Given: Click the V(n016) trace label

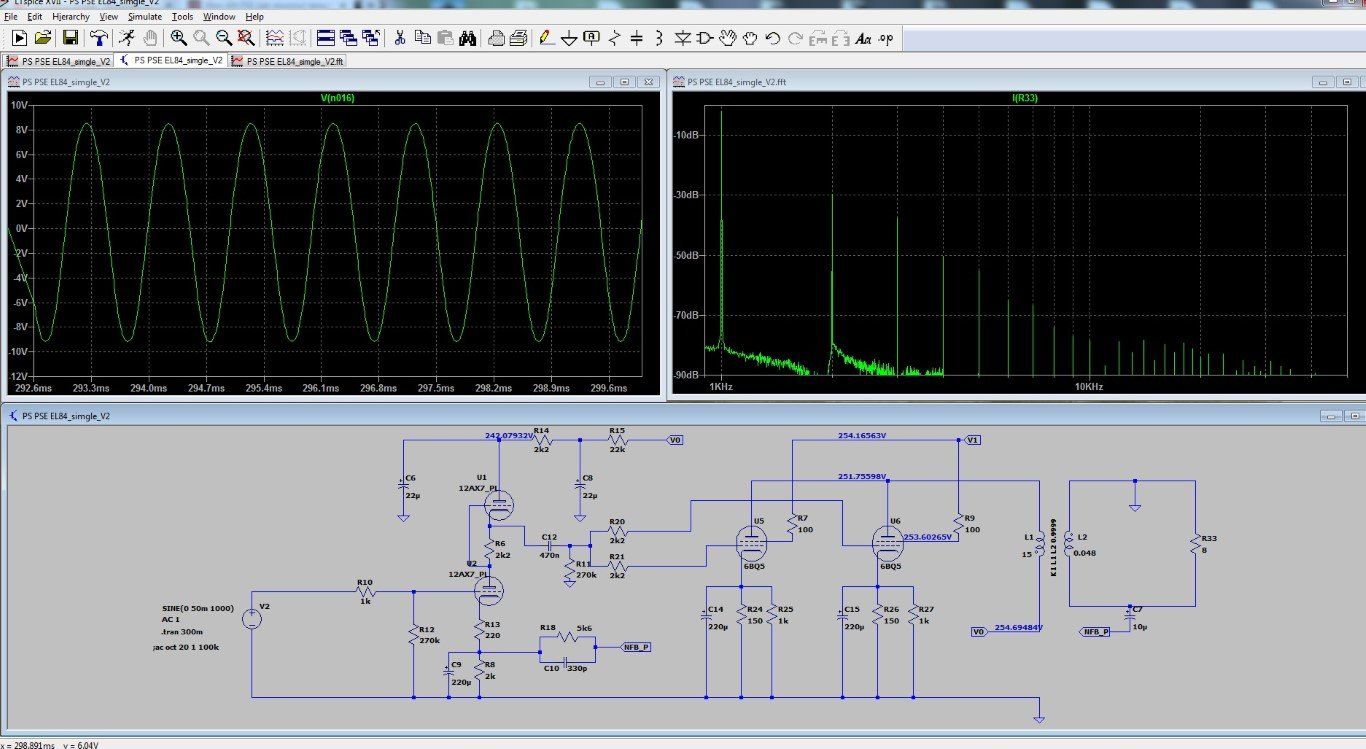Looking at the screenshot, I should click(337, 98).
